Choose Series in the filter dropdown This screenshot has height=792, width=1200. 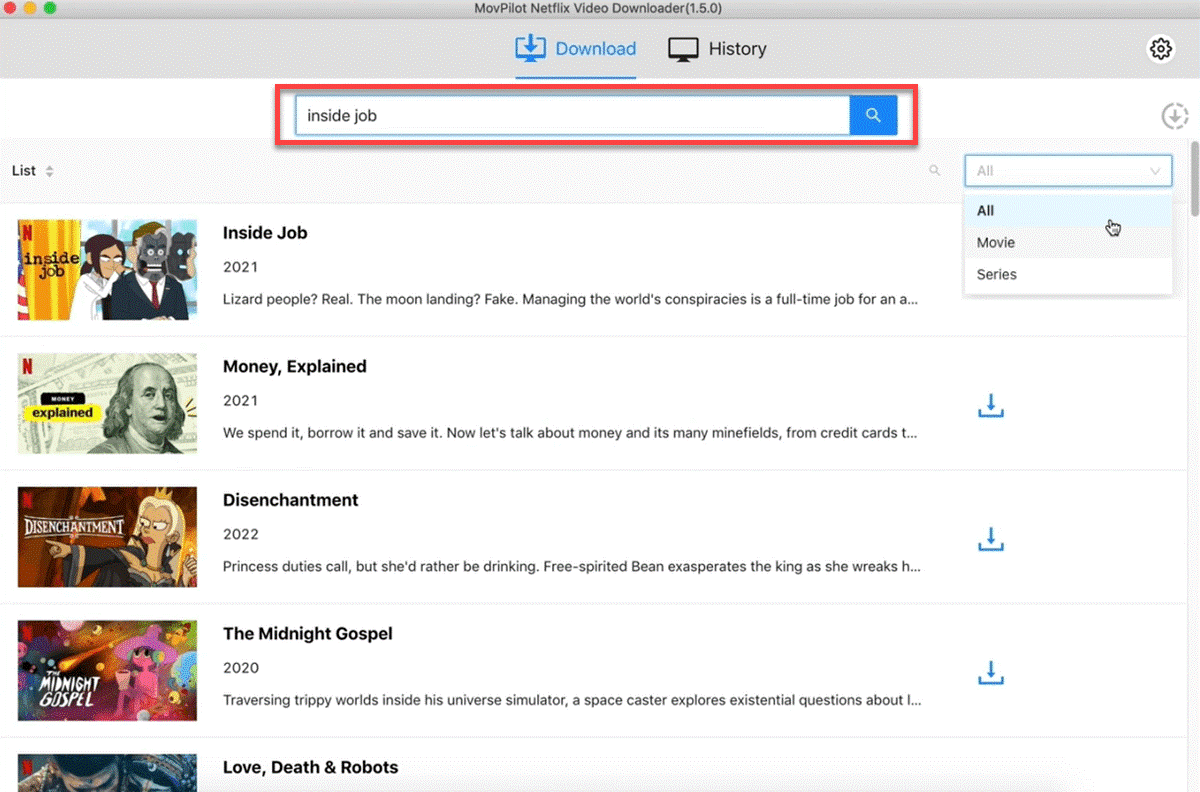(997, 275)
